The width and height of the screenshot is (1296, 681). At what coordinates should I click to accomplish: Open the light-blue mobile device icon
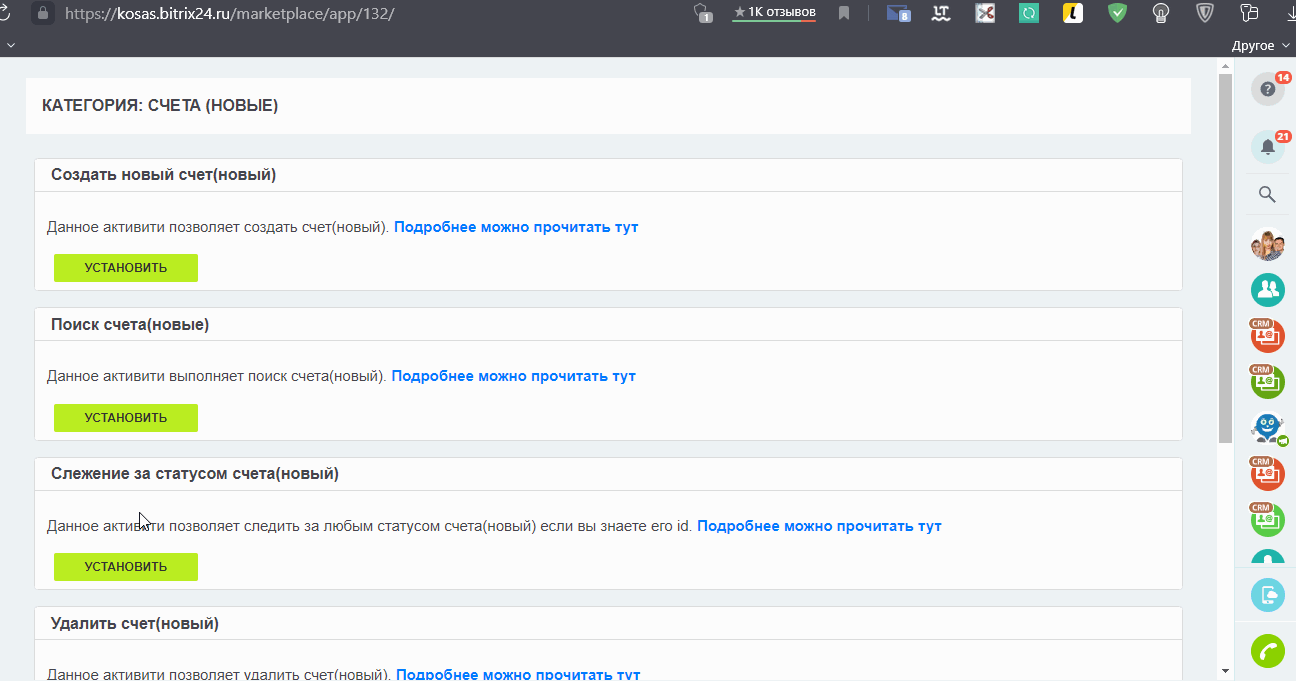tap(1268, 595)
